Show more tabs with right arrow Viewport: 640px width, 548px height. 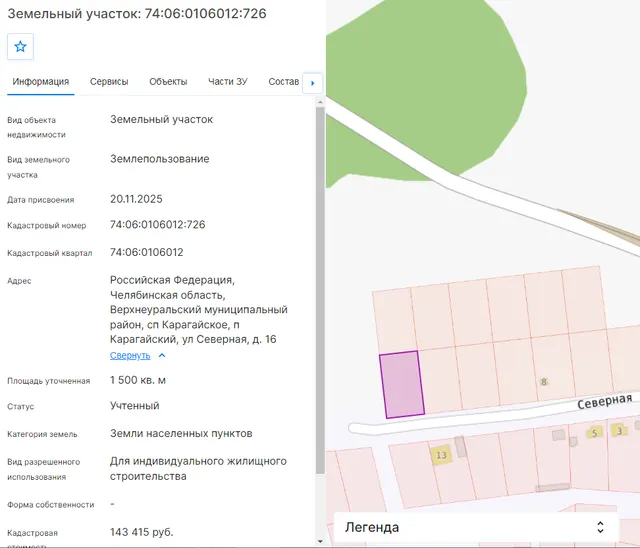click(x=313, y=83)
